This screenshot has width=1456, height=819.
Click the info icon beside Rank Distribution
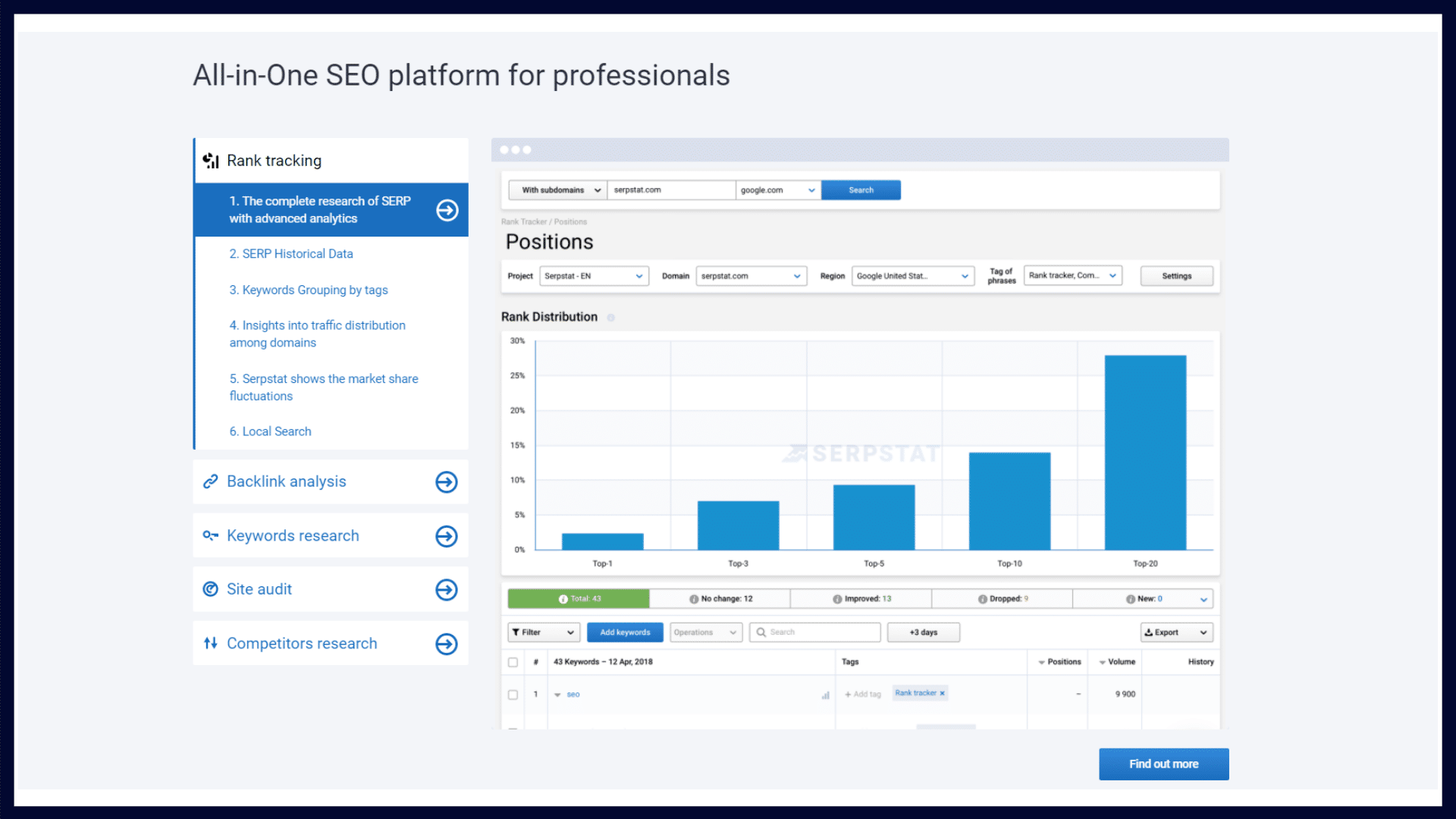click(610, 318)
